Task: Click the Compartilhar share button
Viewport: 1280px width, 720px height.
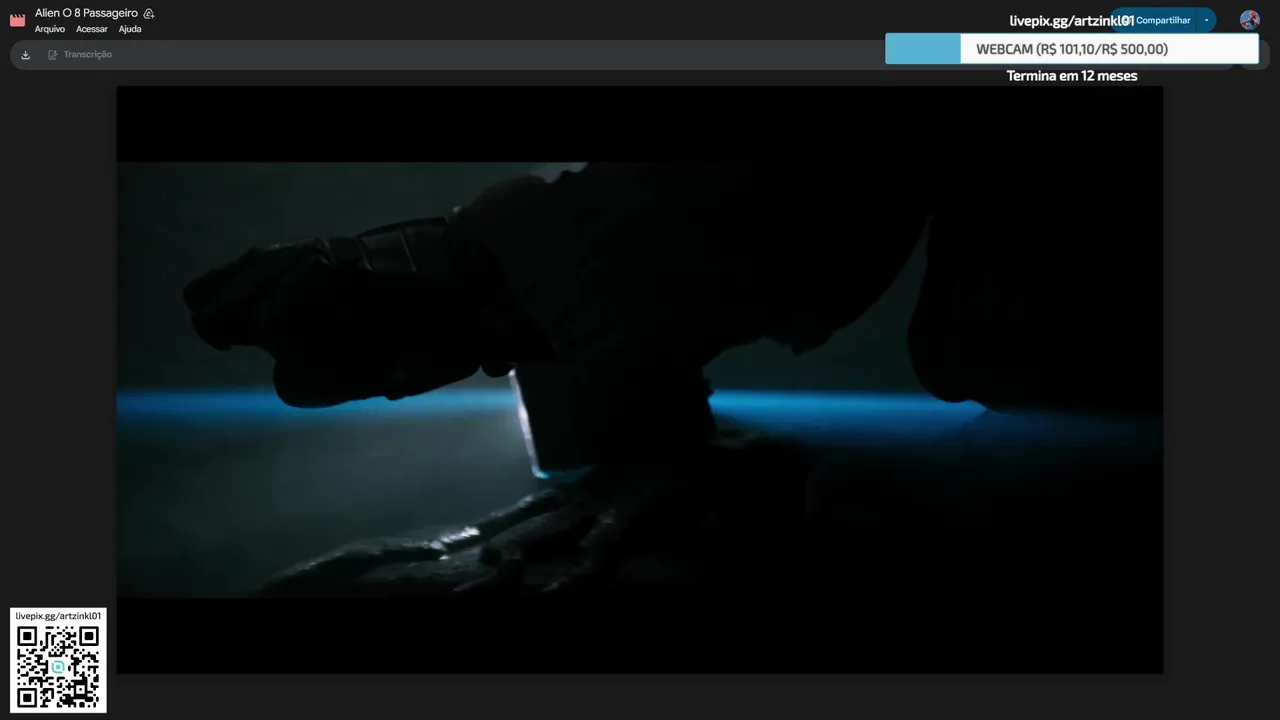Action: 1153,20
